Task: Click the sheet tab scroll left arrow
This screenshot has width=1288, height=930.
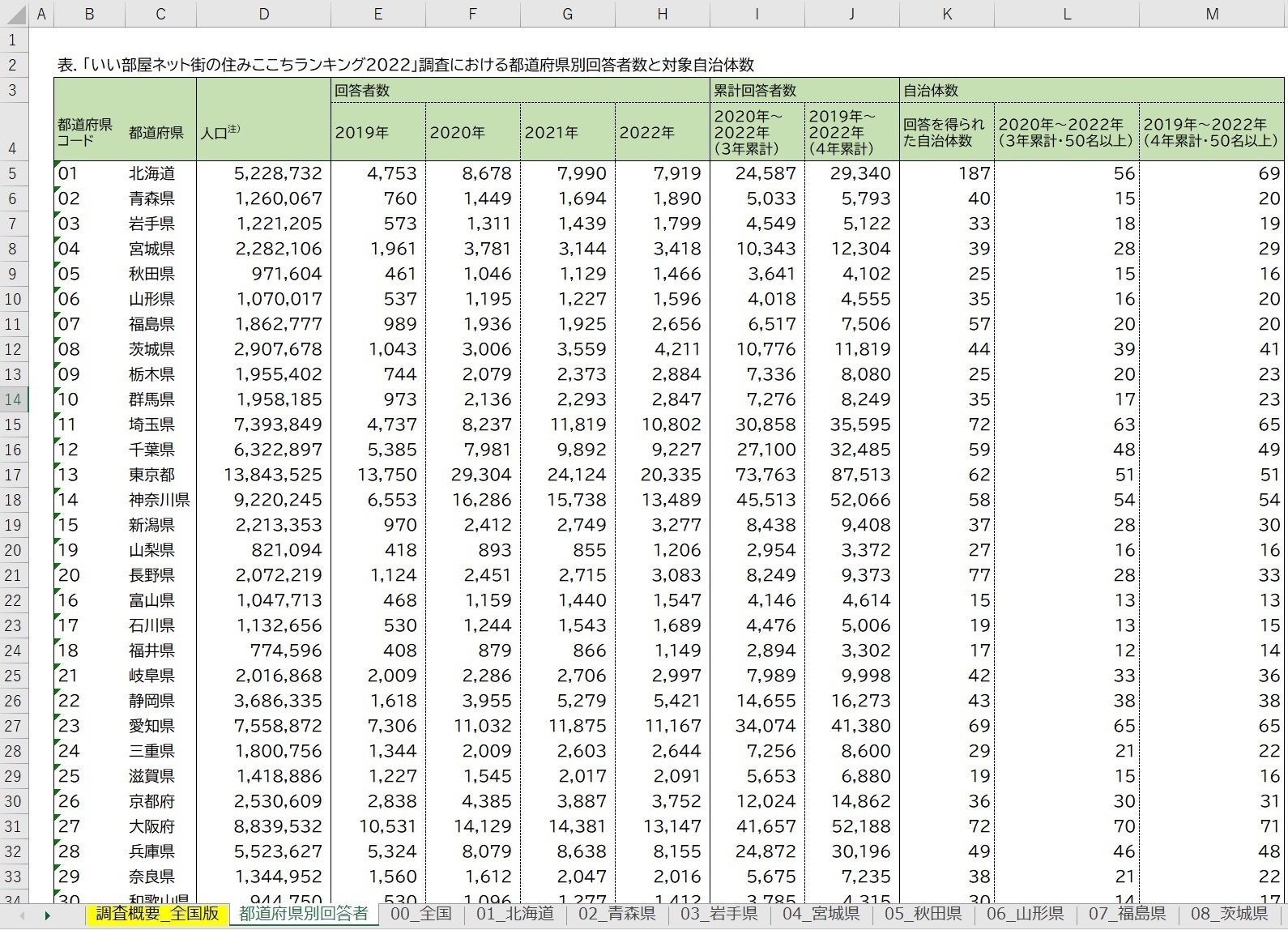Action: 22,915
